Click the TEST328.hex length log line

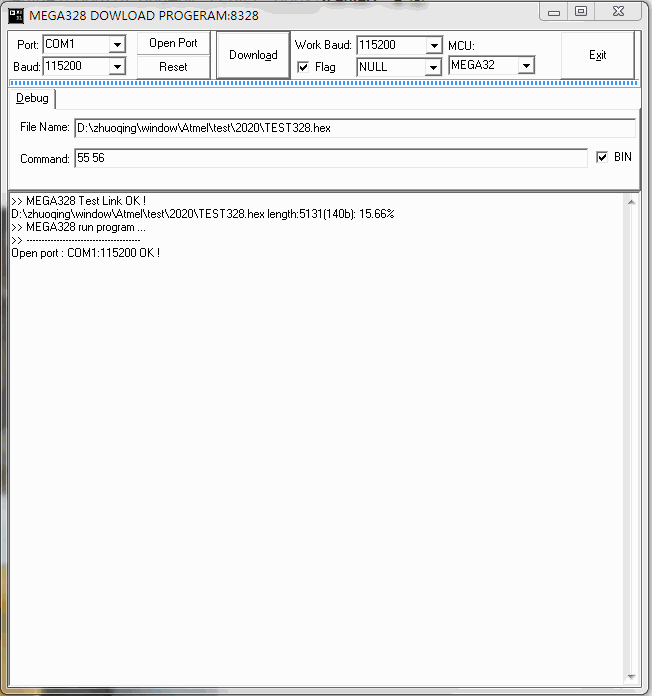[x=203, y=214]
